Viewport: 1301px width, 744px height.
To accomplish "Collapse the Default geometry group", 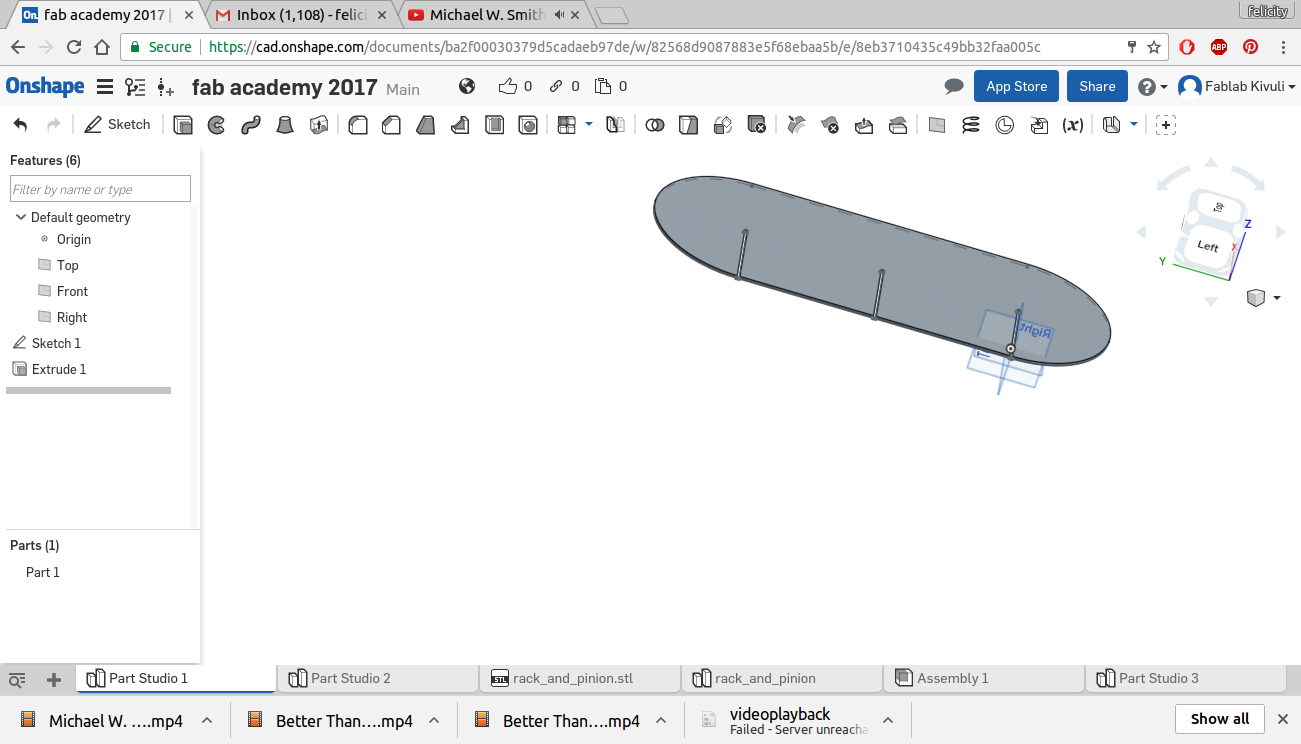I will 21,217.
